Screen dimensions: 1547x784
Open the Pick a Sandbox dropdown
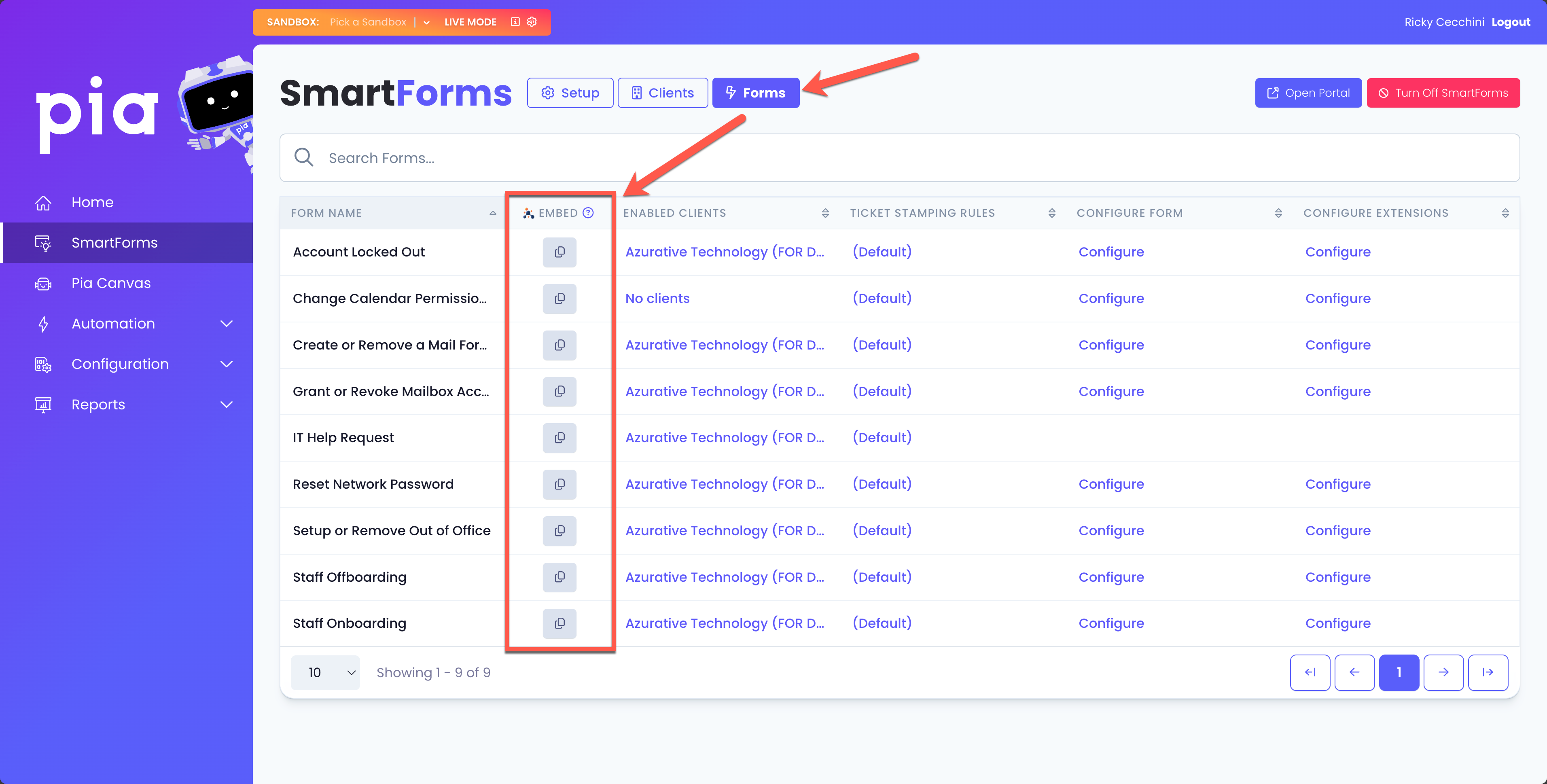point(426,22)
